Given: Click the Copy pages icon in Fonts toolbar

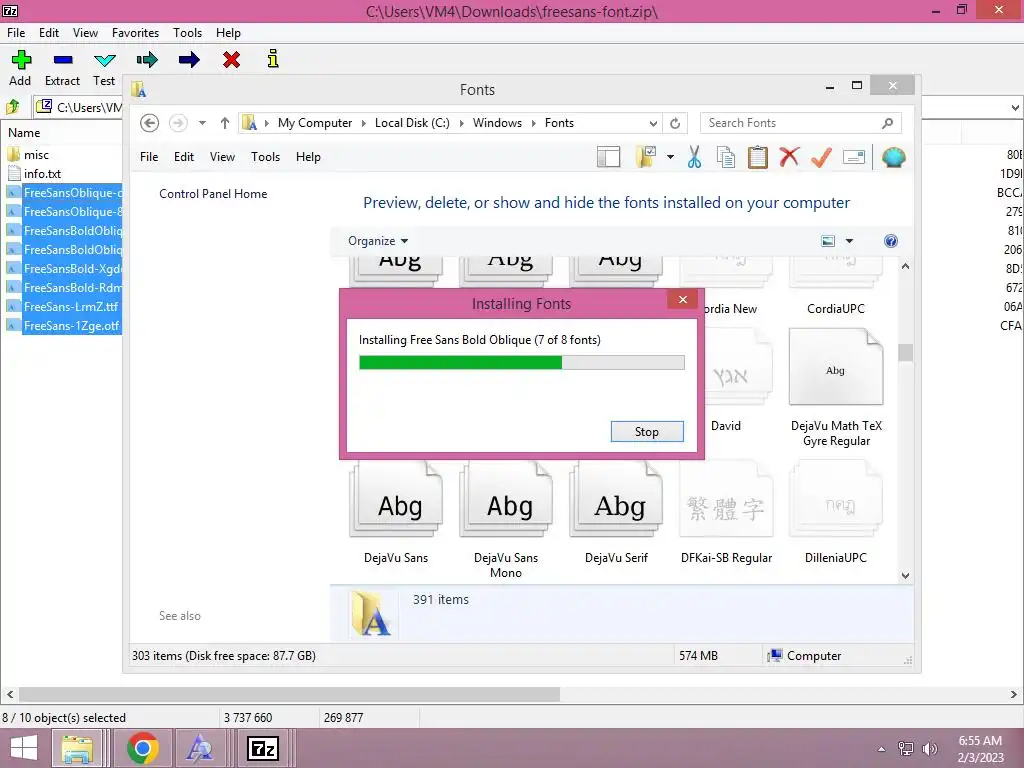Looking at the screenshot, I should [726, 157].
